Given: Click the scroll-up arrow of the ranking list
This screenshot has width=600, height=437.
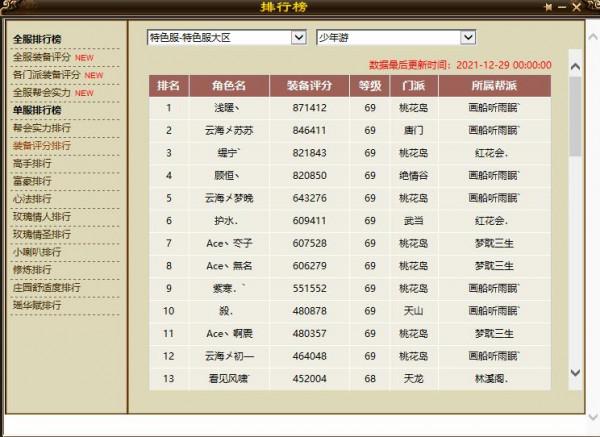Looking at the screenshot, I should tap(576, 67).
